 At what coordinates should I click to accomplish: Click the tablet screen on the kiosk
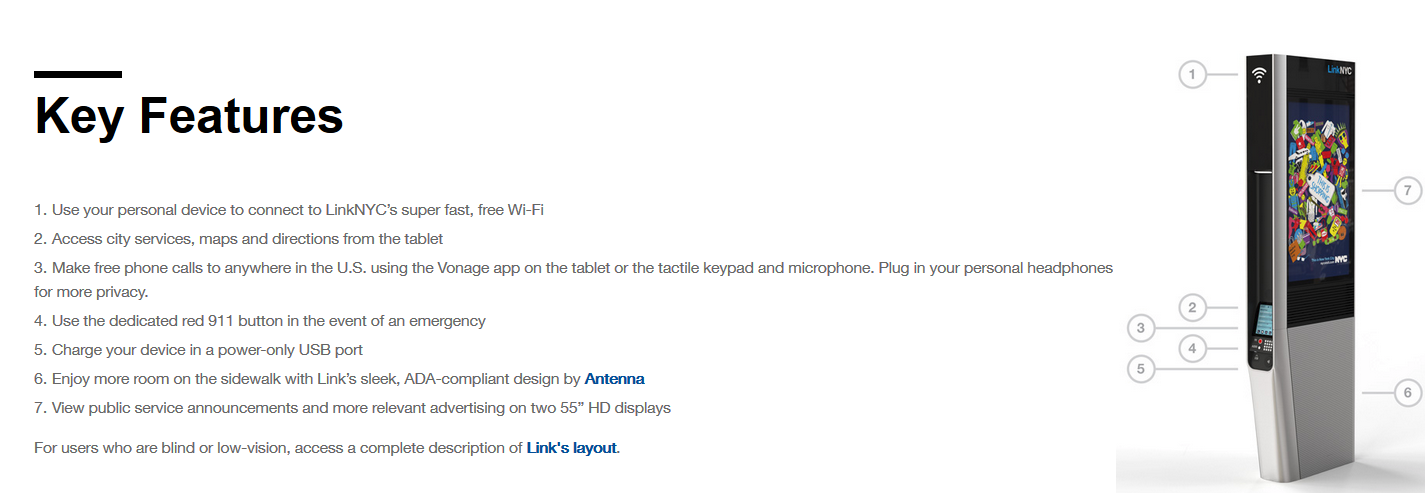(1266, 319)
